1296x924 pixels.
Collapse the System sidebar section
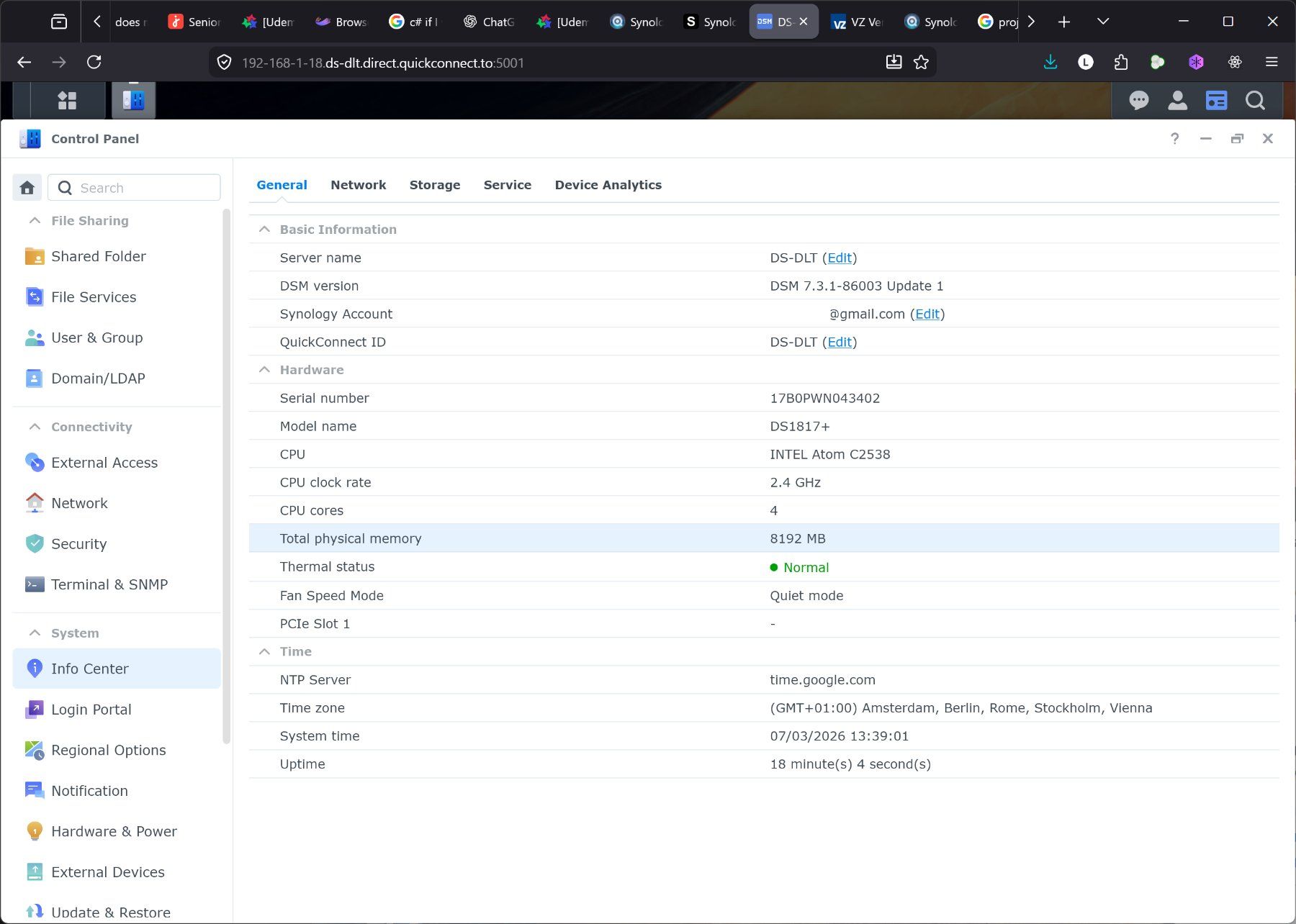34,633
